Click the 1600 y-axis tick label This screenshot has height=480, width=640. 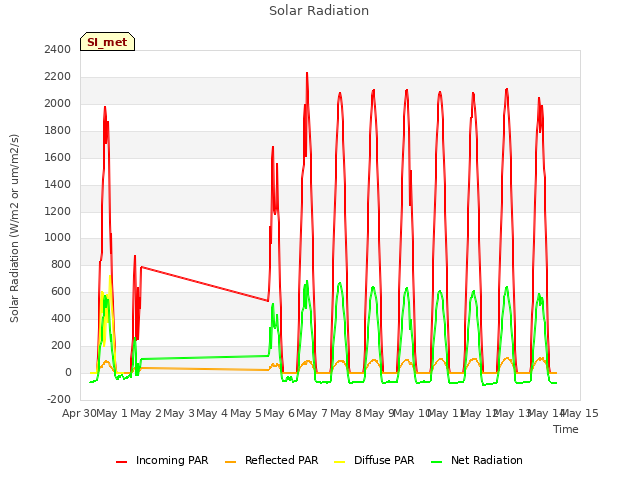[x=58, y=158]
